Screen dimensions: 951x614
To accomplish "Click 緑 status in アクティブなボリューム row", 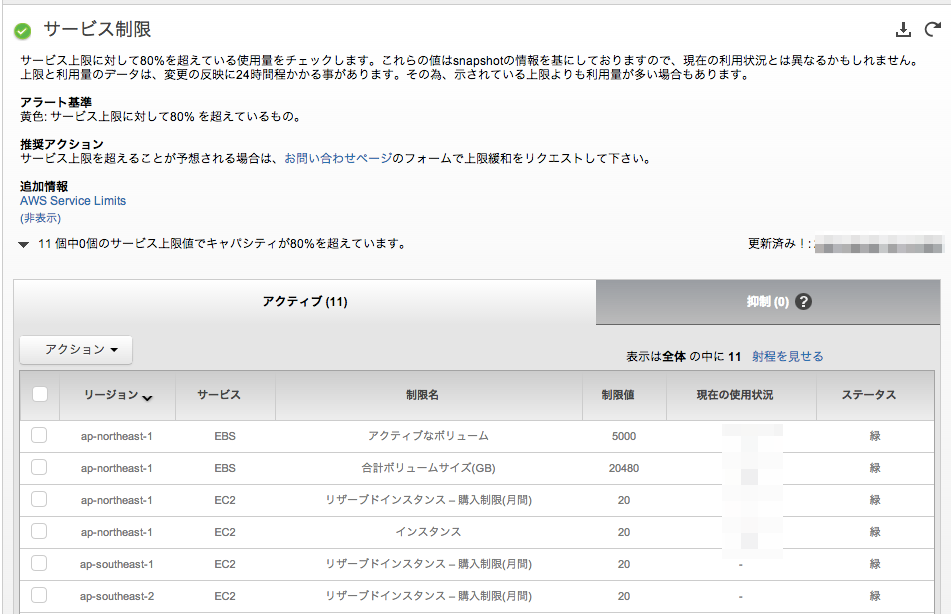I will click(x=875, y=436).
